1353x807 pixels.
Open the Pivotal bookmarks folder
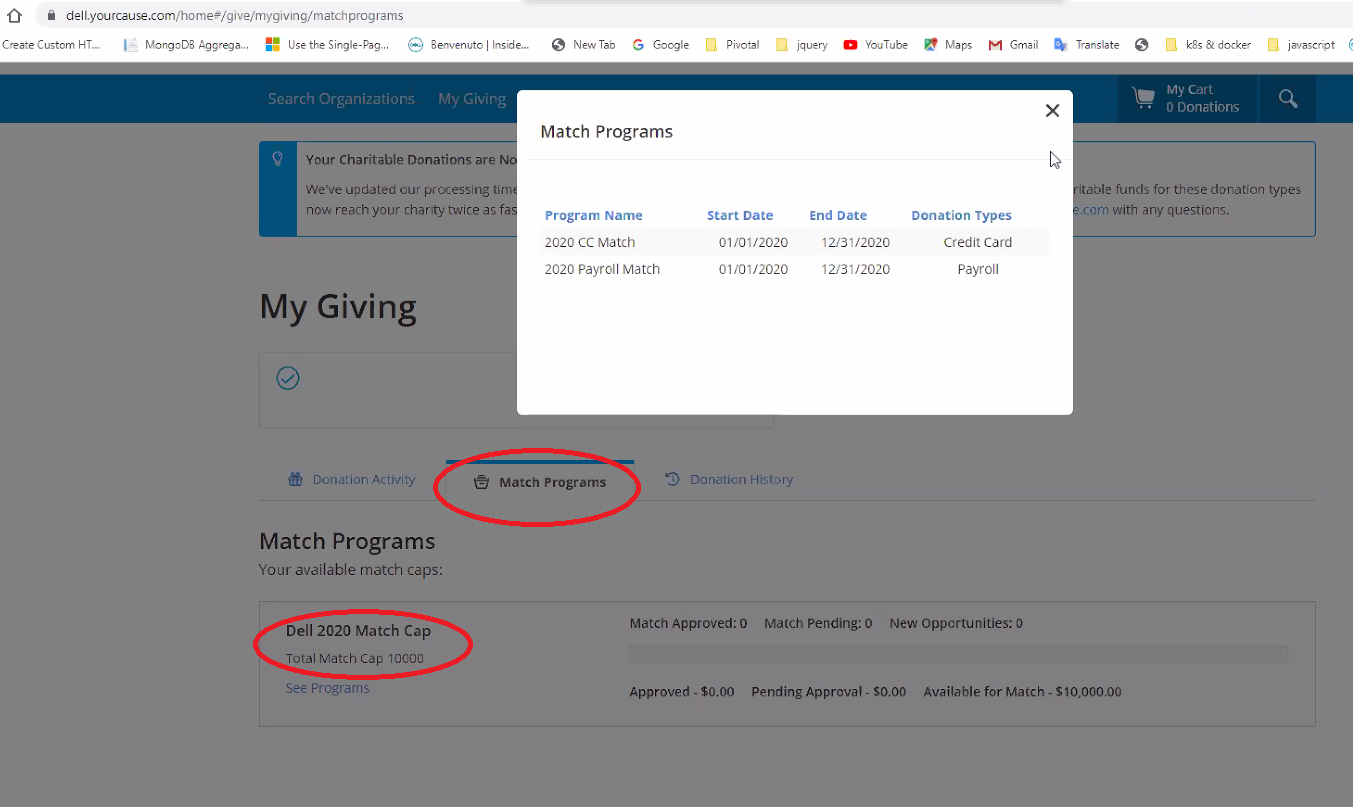tap(732, 44)
